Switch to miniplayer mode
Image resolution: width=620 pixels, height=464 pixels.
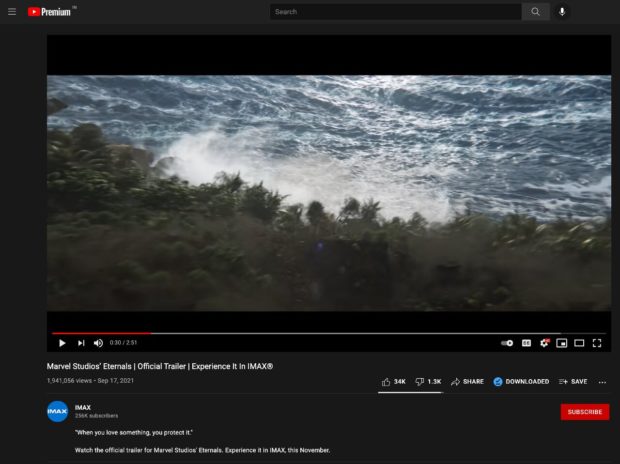click(561, 343)
